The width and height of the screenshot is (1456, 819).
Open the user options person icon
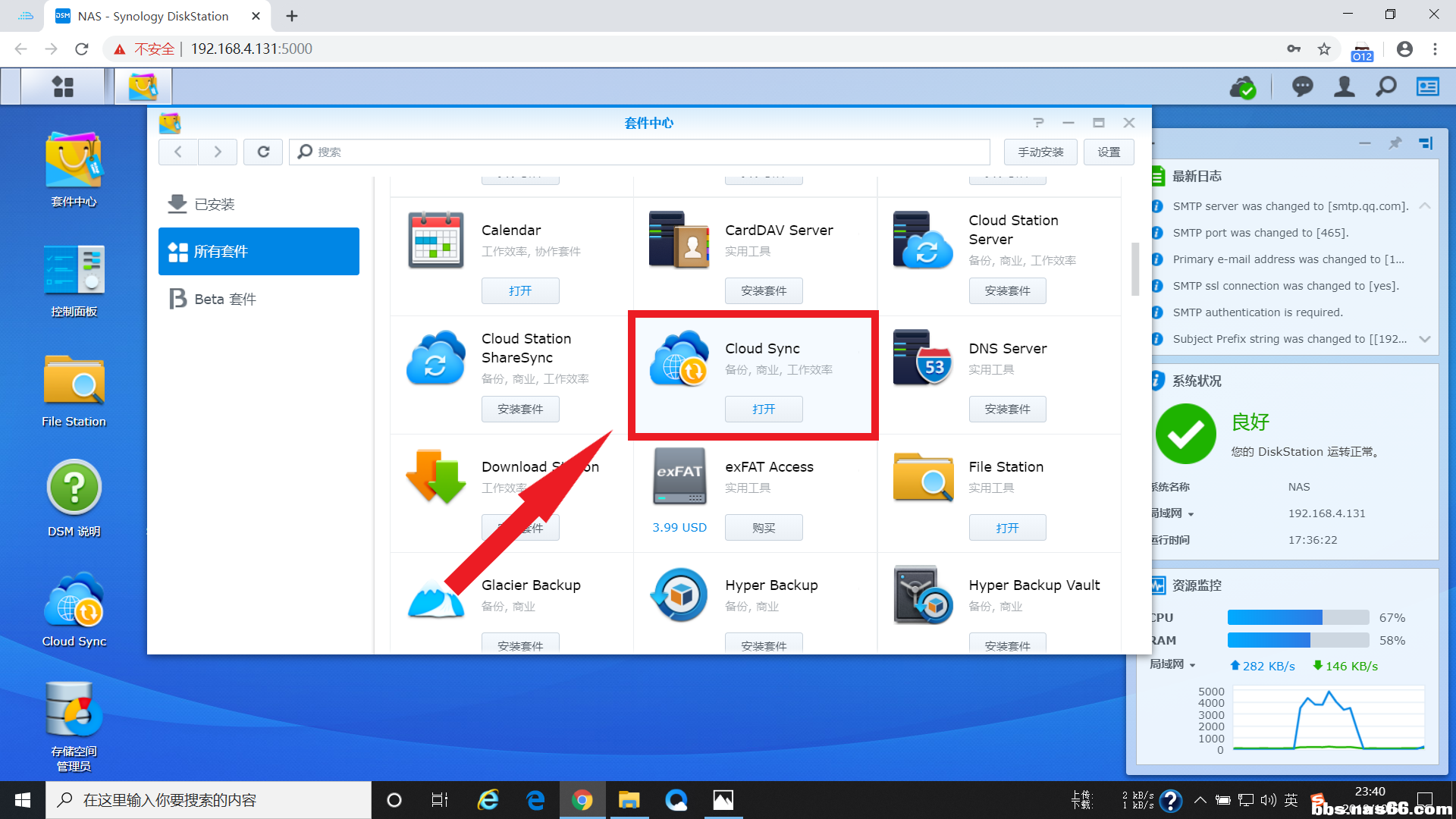(1344, 87)
